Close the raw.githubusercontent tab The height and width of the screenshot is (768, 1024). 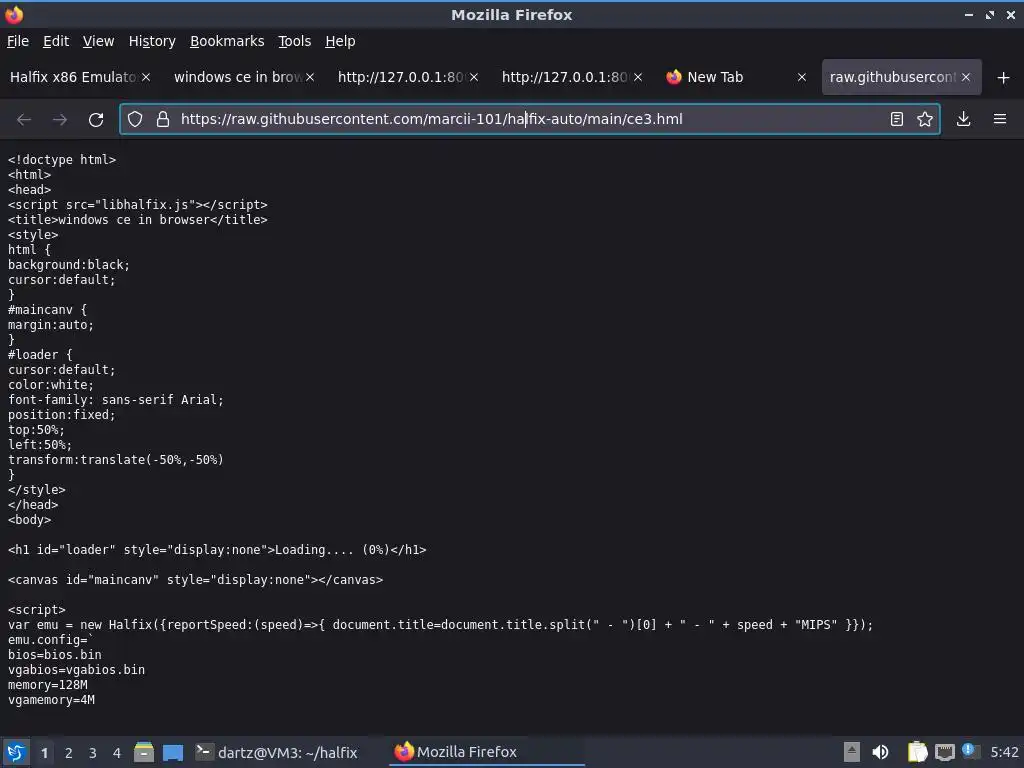966,77
